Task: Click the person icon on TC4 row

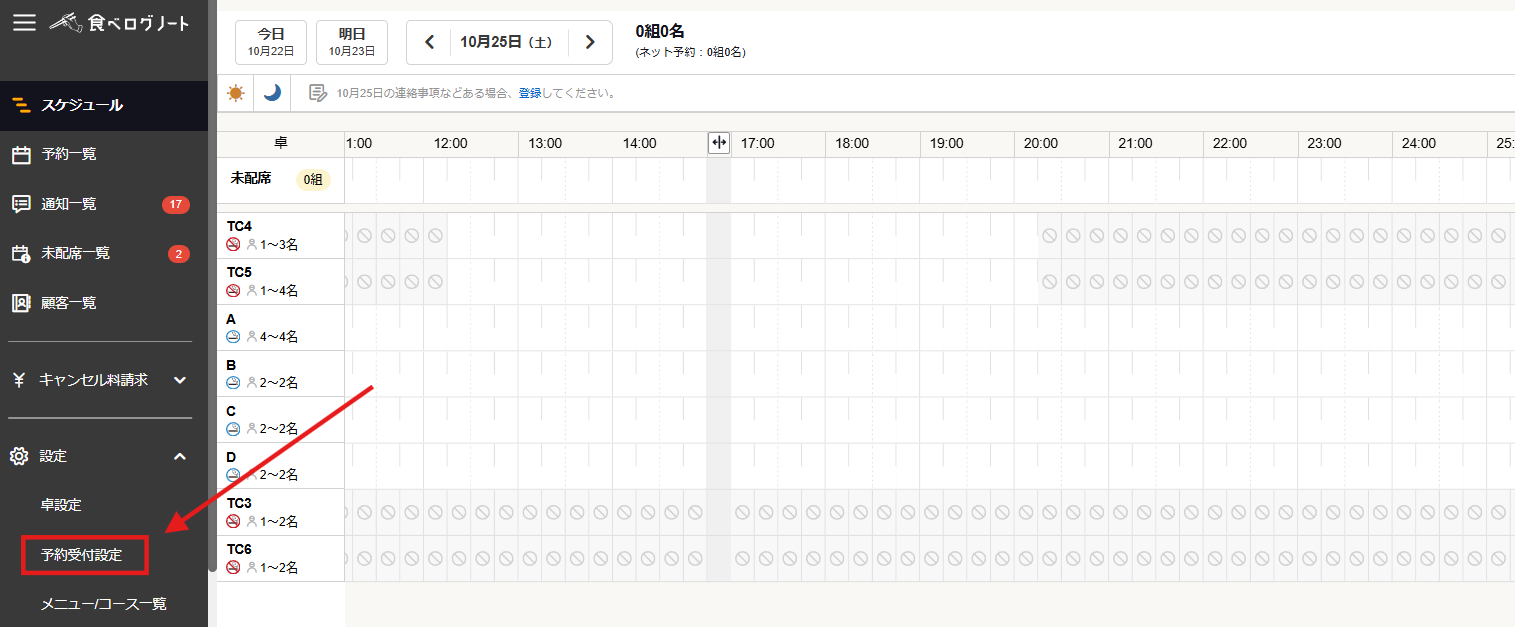Action: (x=252, y=244)
